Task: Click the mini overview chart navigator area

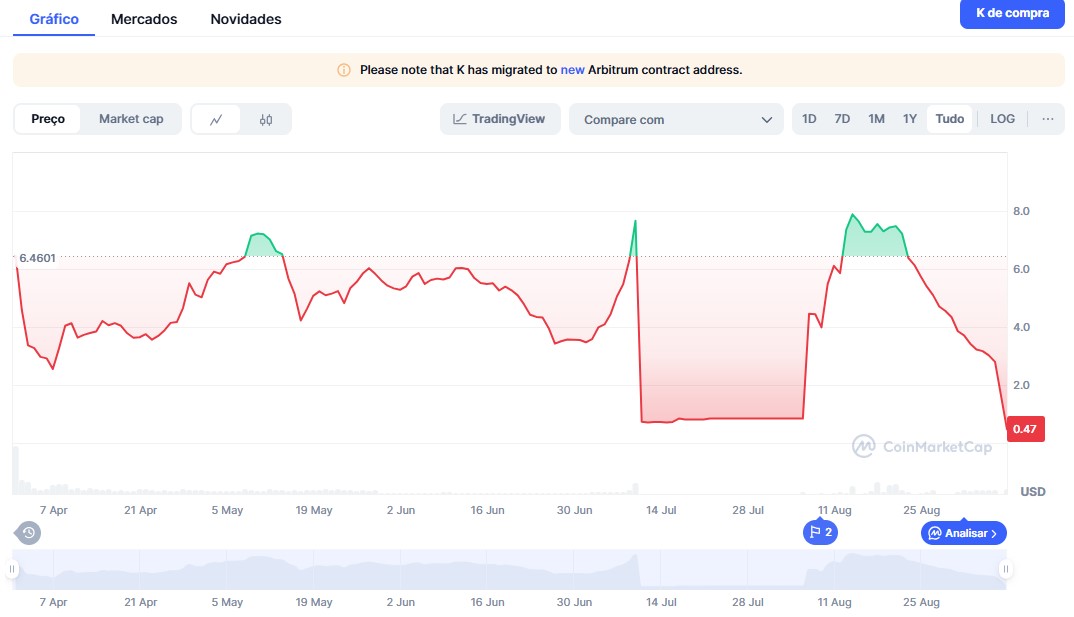Action: tap(509, 569)
